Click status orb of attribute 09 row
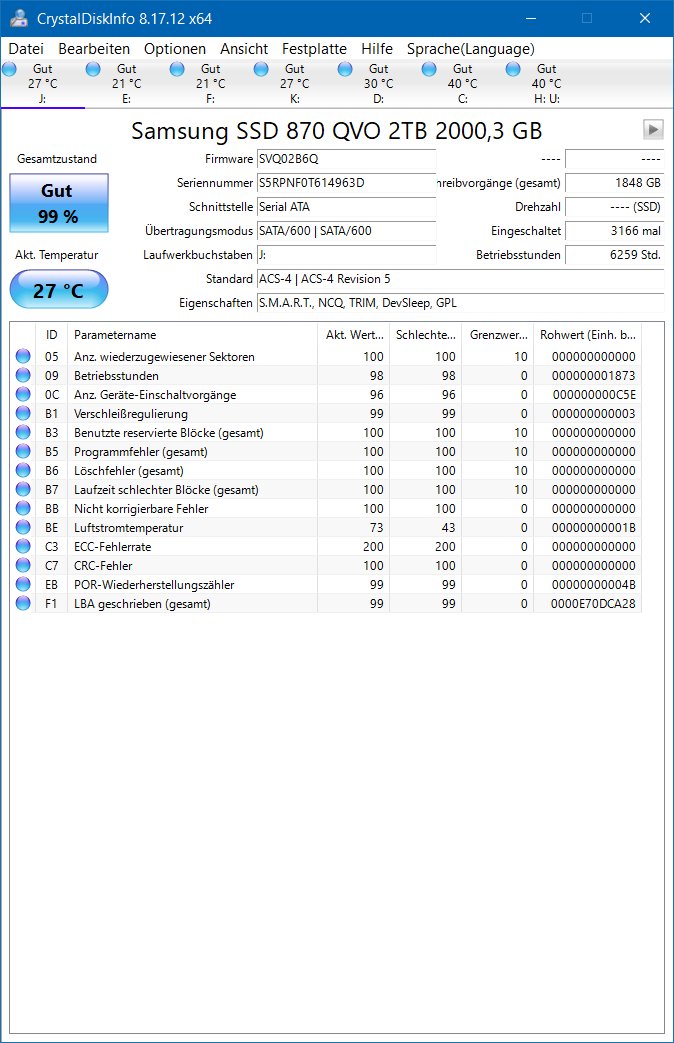 click(x=23, y=375)
